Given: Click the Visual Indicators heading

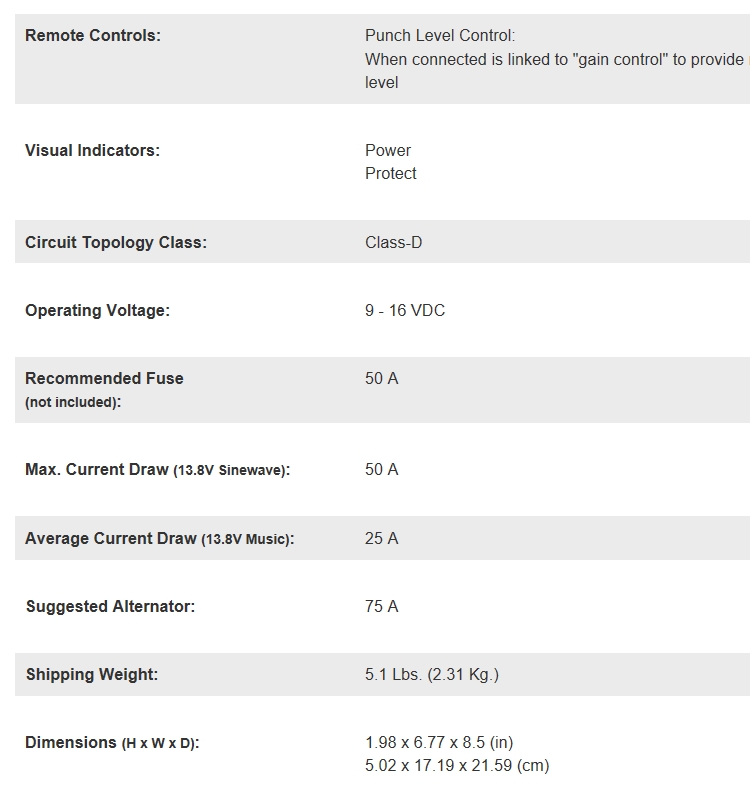Looking at the screenshot, I should 92,151.
